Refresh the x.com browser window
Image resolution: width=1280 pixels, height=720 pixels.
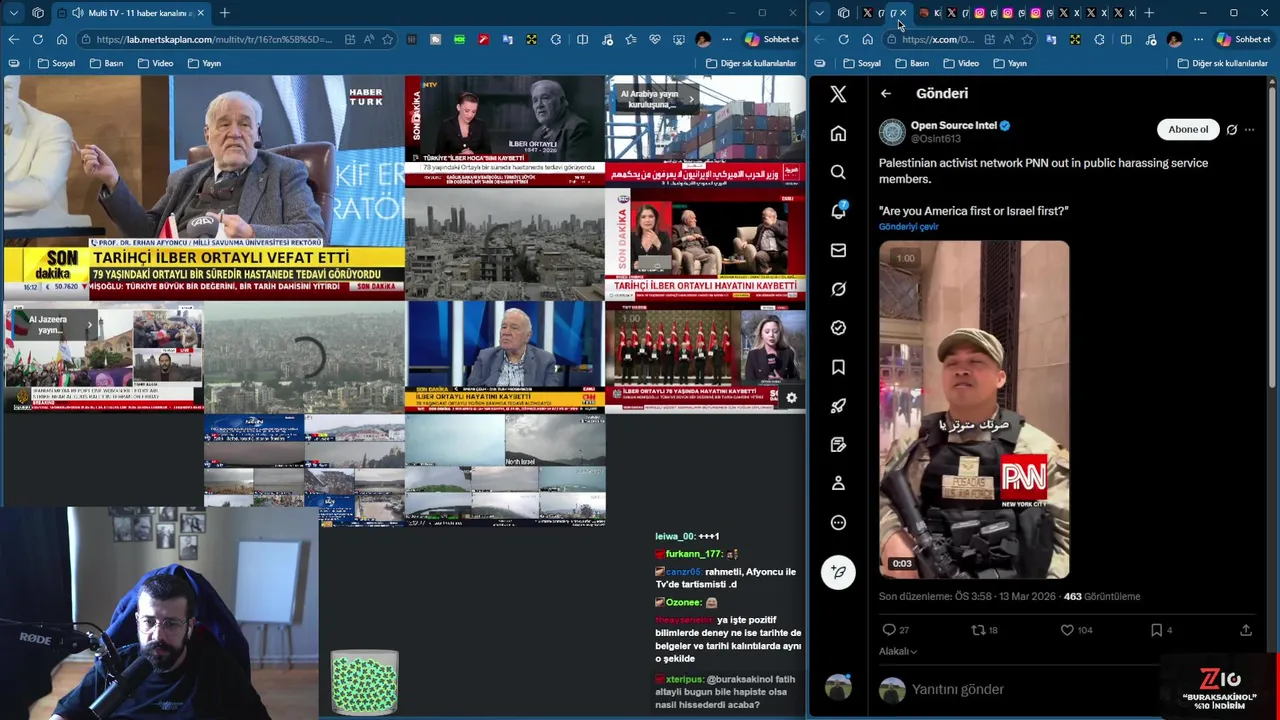point(843,39)
